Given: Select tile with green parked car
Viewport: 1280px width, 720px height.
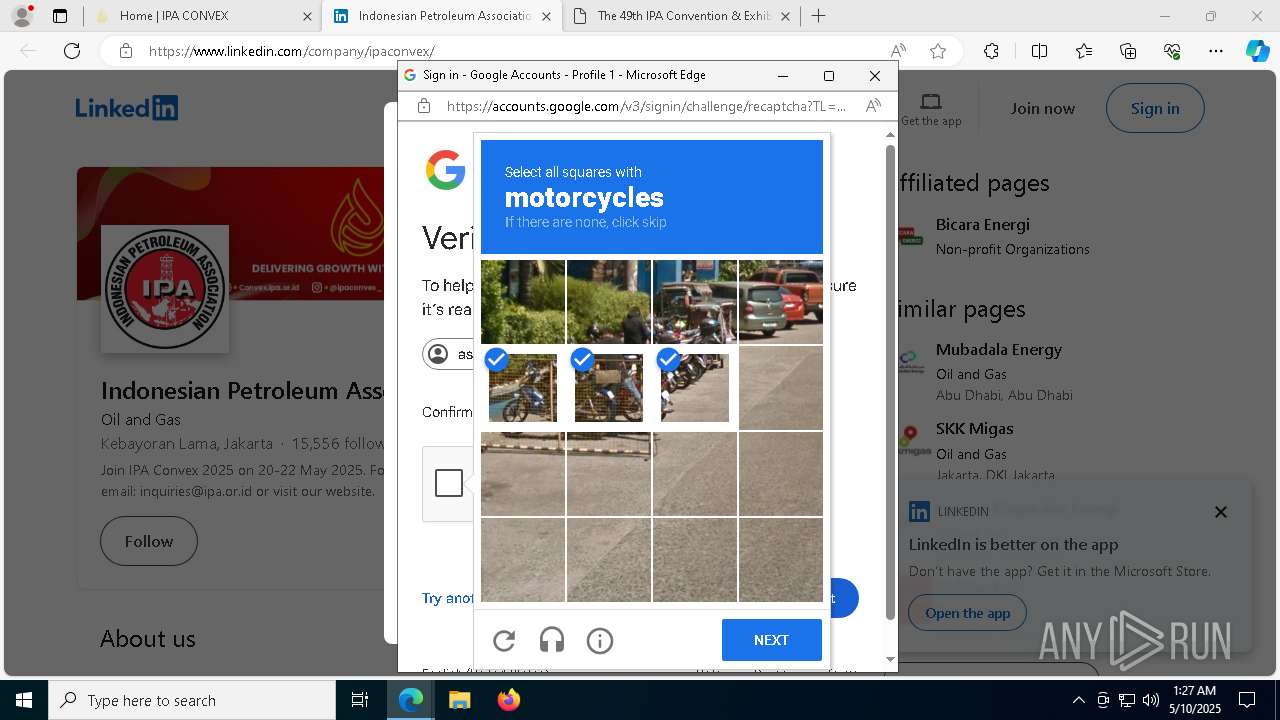Looking at the screenshot, I should 695,302.
